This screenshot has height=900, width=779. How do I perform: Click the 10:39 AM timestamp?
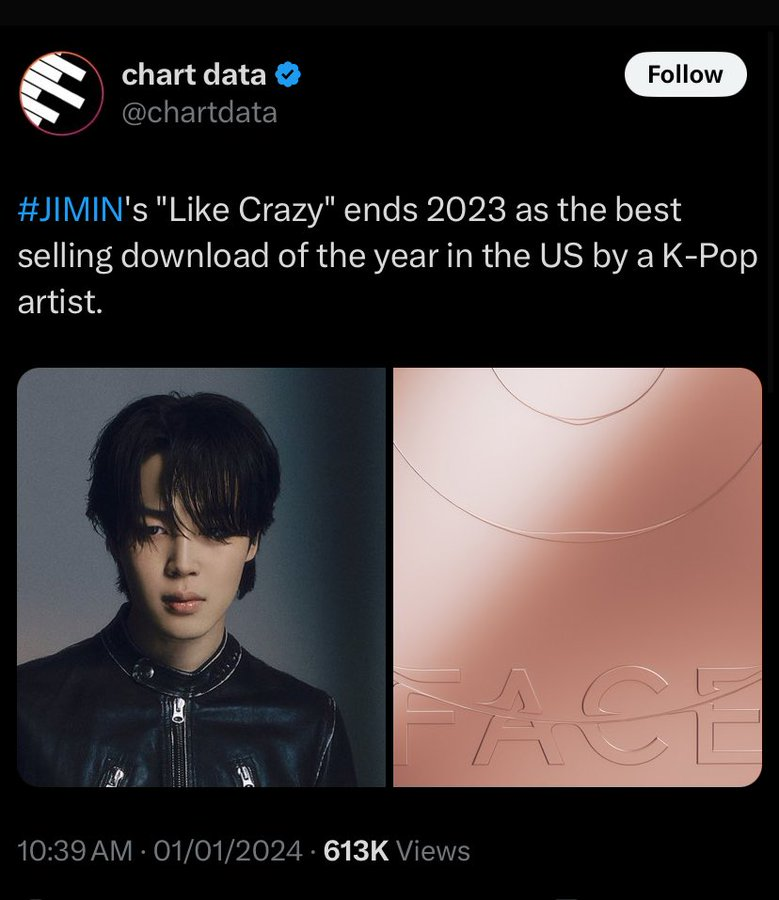coord(75,851)
